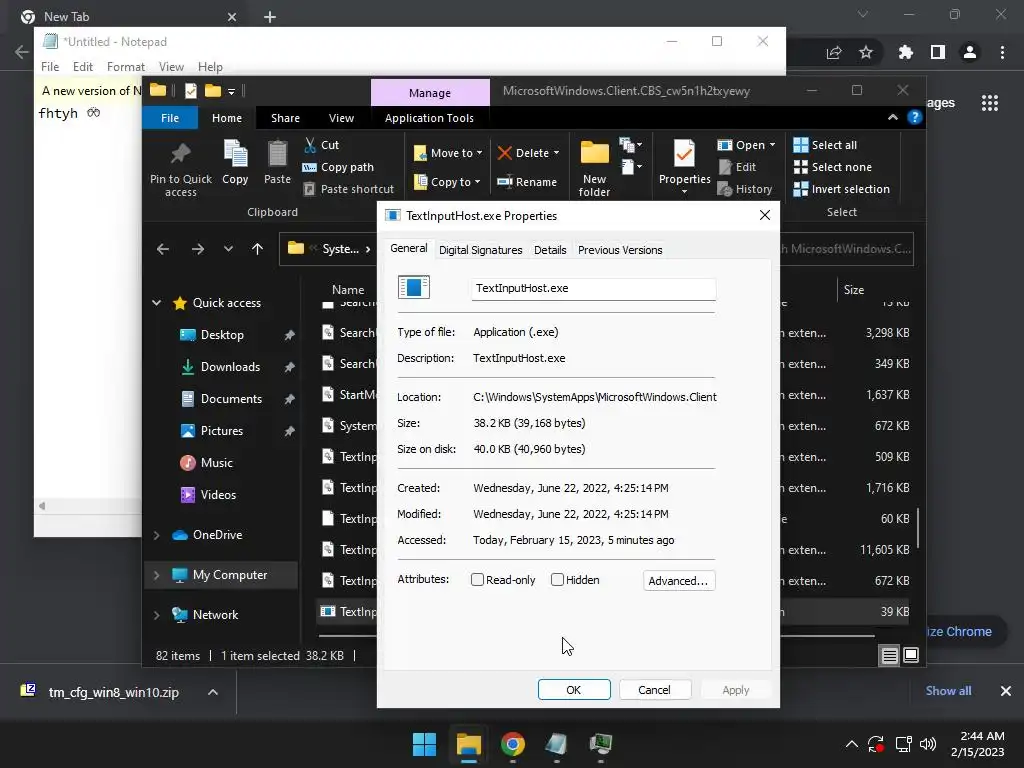Click Cancel in Properties dialog
The width and height of the screenshot is (1024, 768).
pos(654,690)
